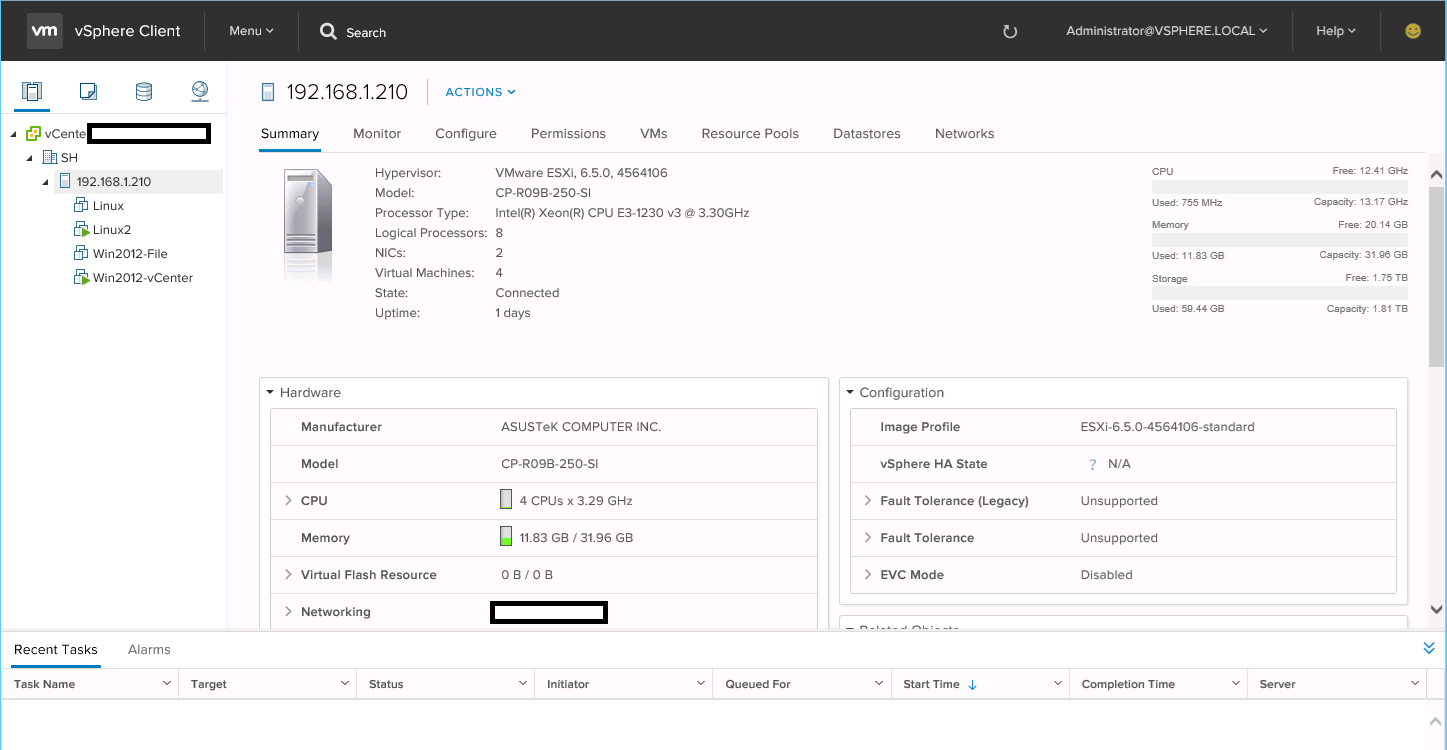The image size is (1447, 750).
Task: Click the host icon next to title
Action: [267, 92]
